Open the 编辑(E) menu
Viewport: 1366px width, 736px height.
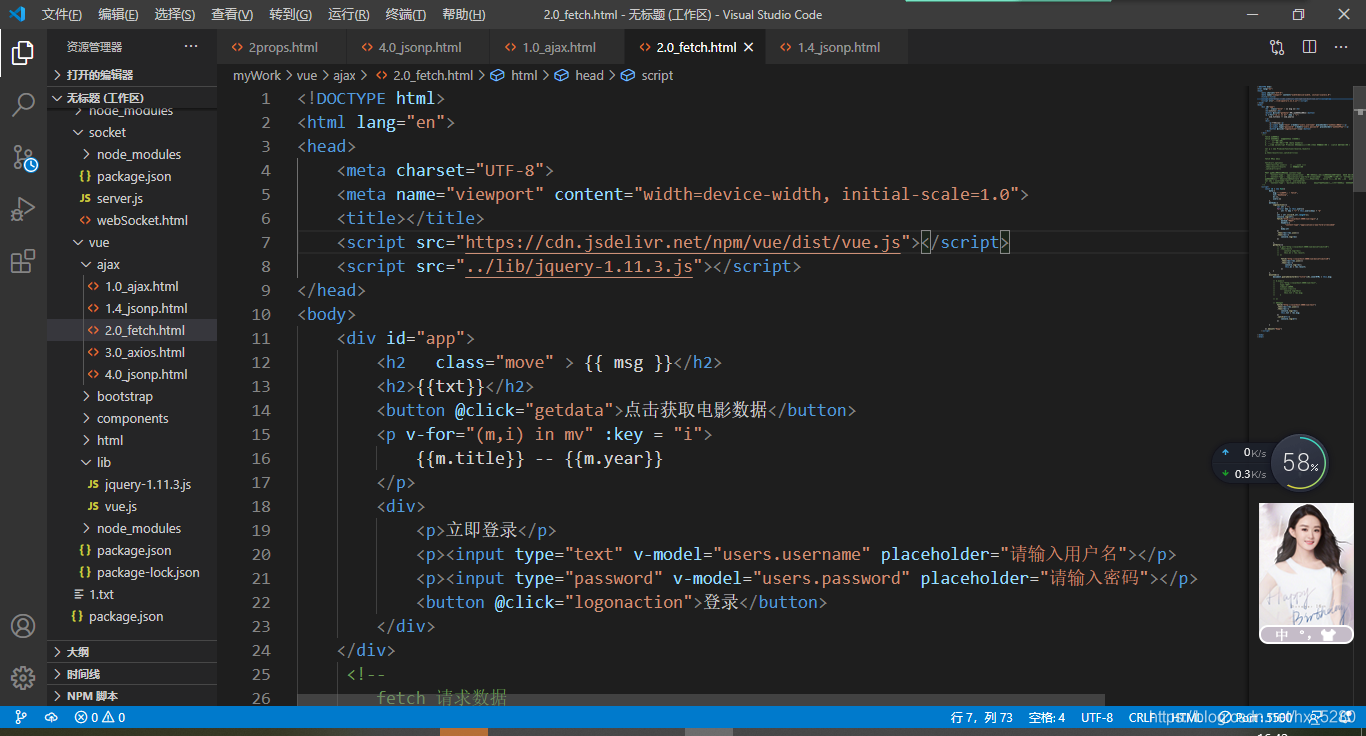coord(118,15)
